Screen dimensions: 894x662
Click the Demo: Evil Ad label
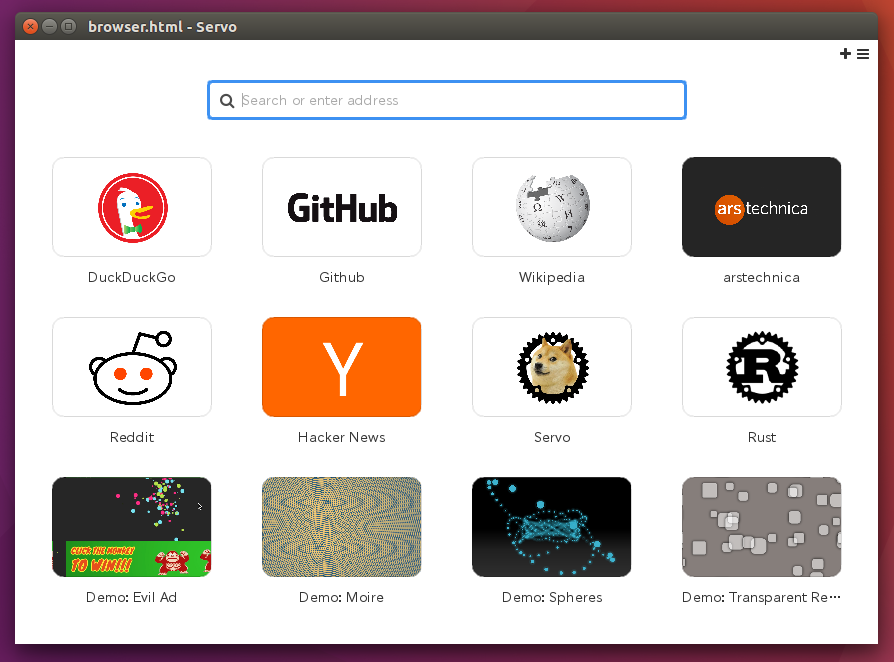(x=132, y=597)
